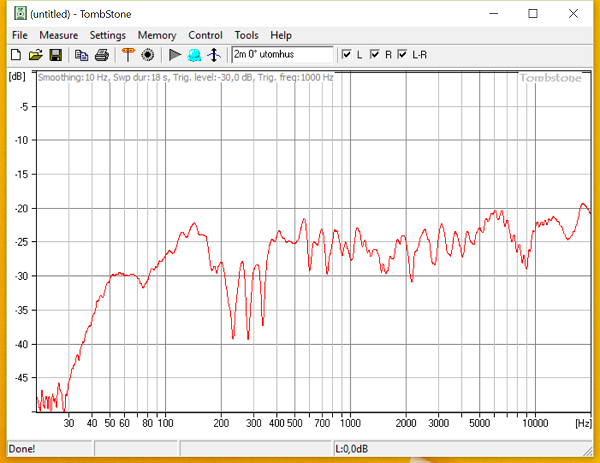The height and width of the screenshot is (463, 600).
Task: Uncheck the L channel checkbox
Action: point(346,54)
